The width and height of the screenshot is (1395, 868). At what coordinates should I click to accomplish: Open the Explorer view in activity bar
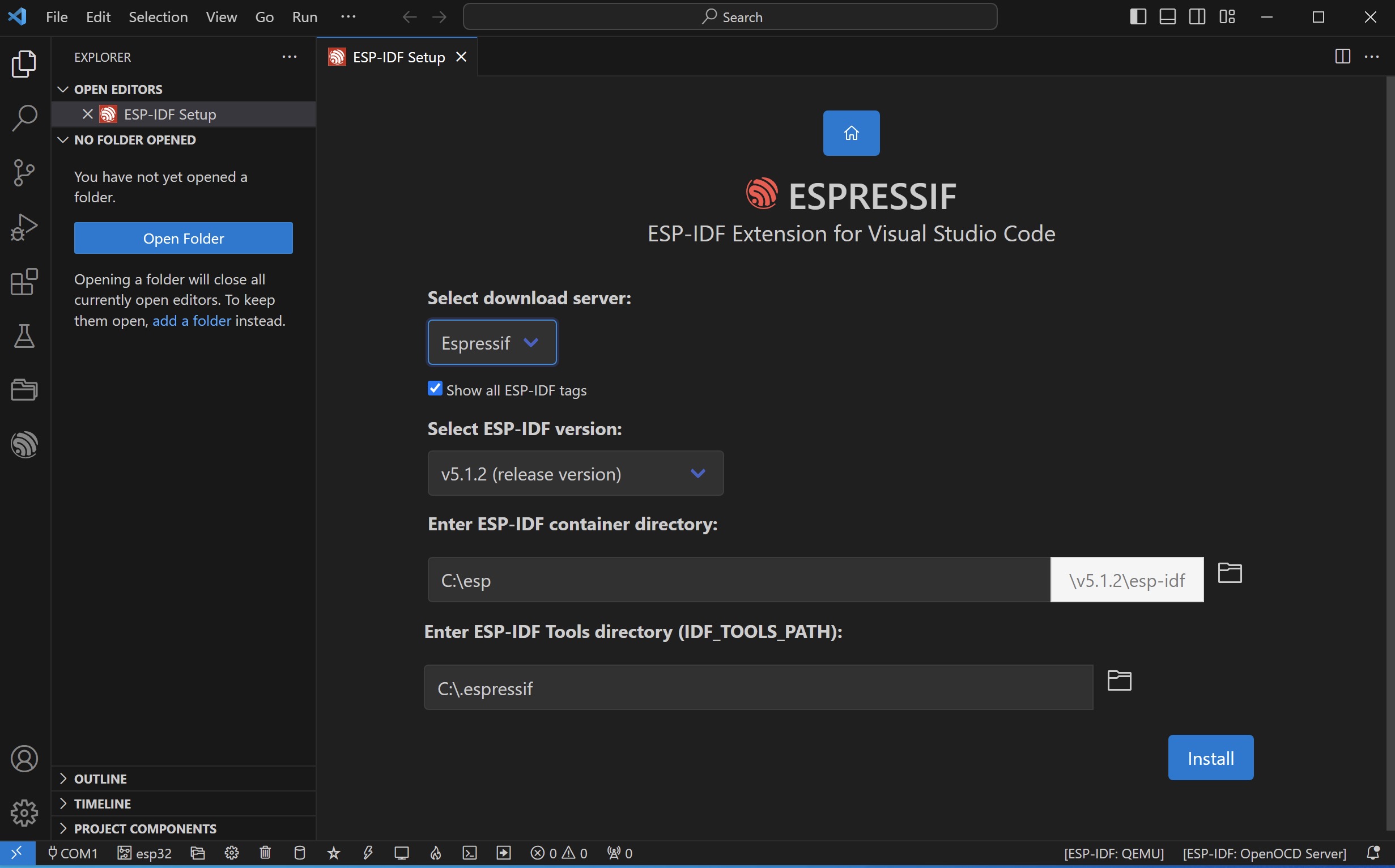click(x=24, y=63)
